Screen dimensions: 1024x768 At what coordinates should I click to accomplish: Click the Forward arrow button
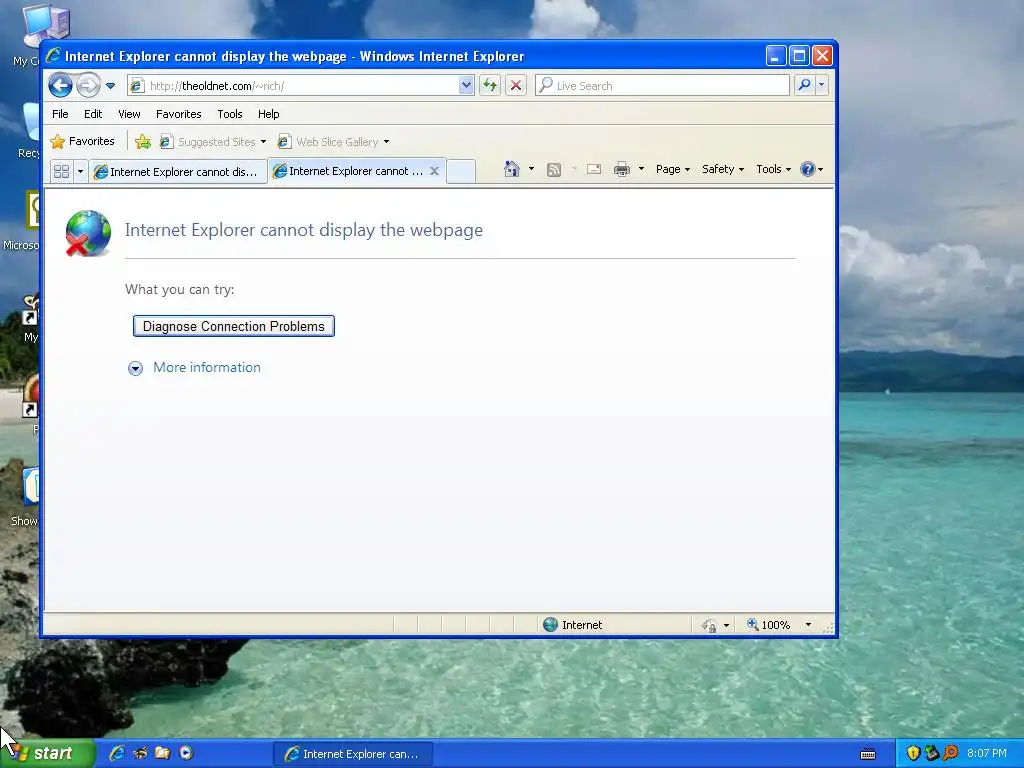pos(88,86)
